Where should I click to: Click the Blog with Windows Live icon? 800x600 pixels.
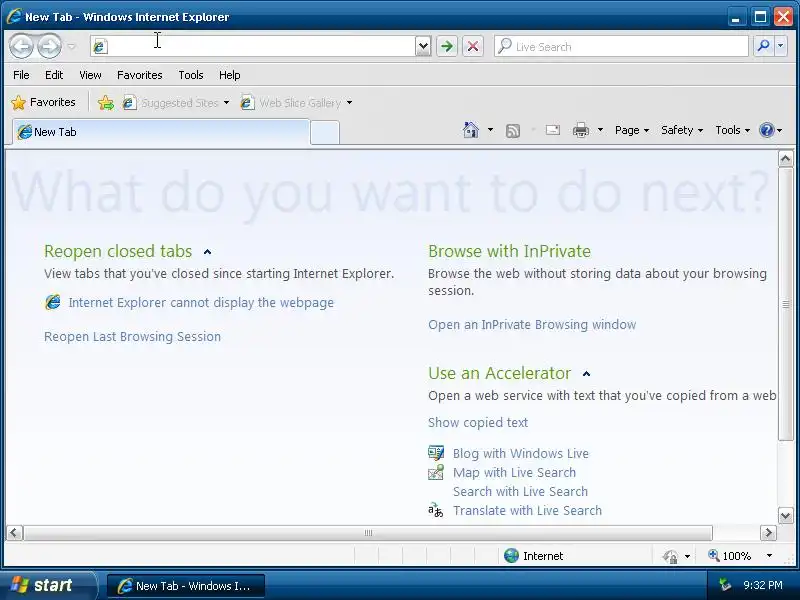[436, 453]
